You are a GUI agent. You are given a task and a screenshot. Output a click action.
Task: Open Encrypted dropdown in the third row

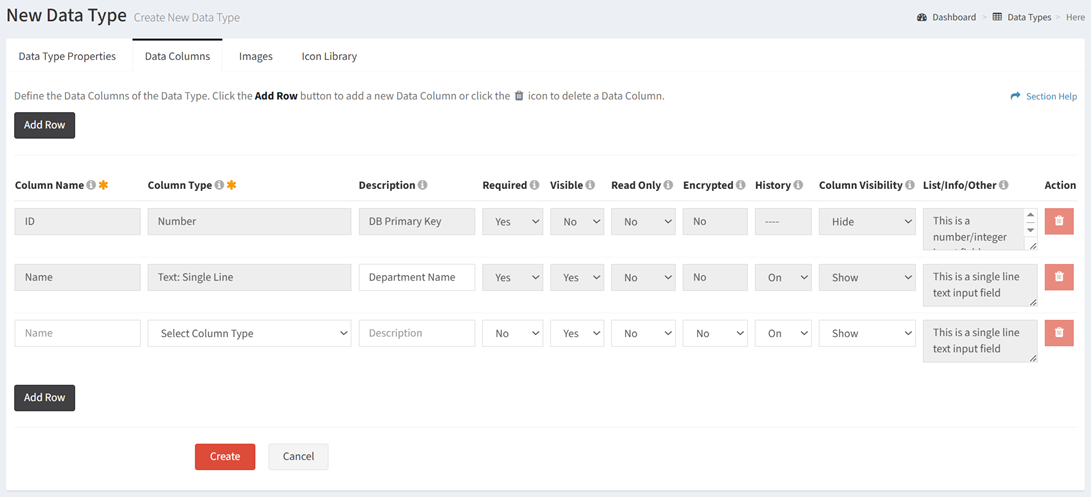pyautogui.click(x=715, y=333)
